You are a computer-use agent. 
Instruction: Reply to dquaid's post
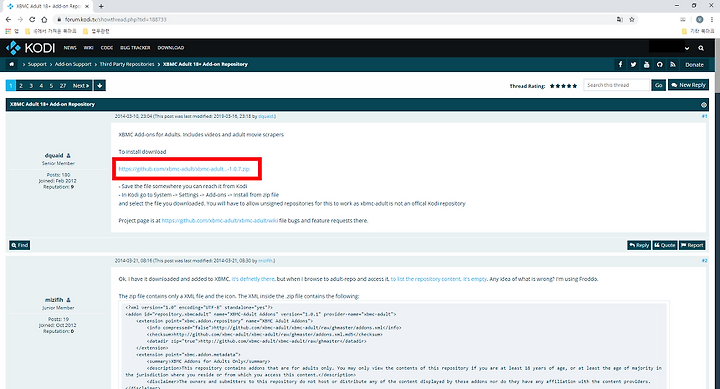(x=639, y=245)
